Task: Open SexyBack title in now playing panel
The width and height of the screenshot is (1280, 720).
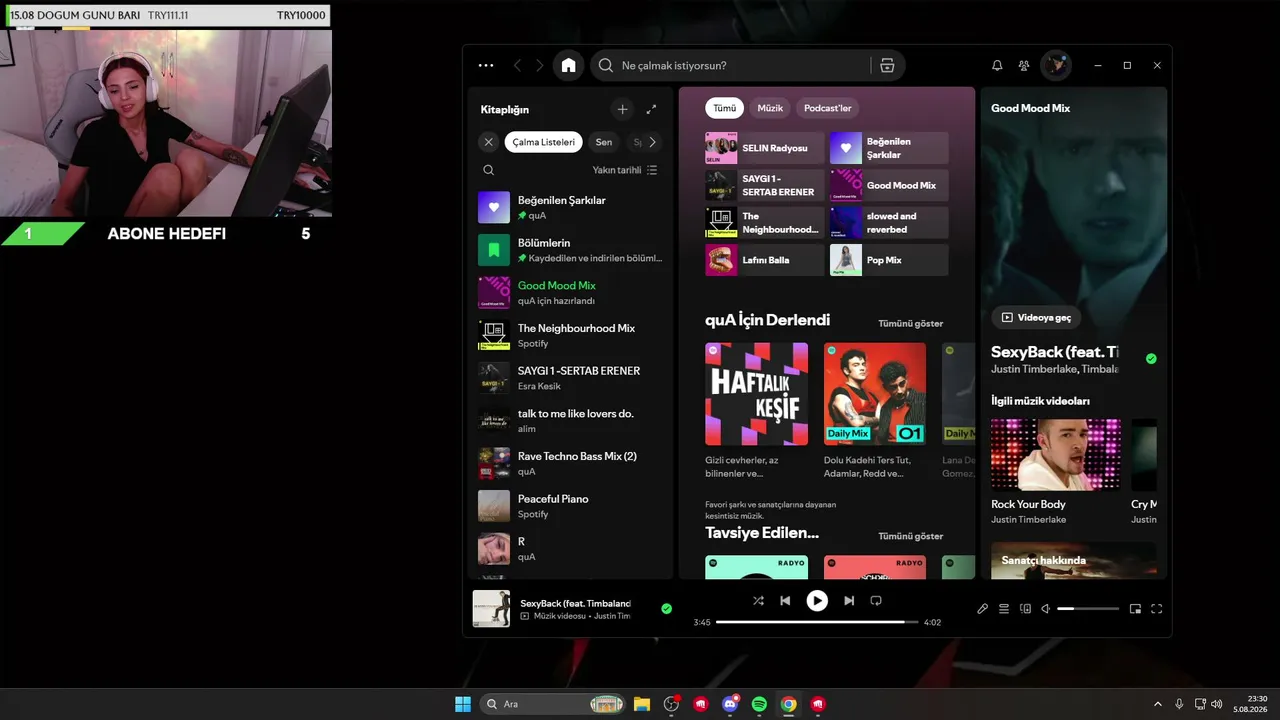Action: point(1055,352)
